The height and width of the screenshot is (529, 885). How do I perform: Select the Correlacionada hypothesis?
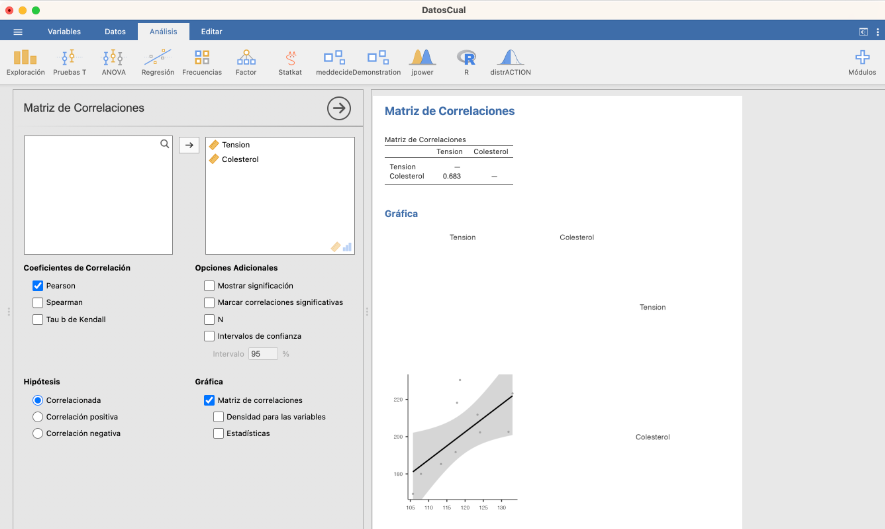tap(38, 400)
